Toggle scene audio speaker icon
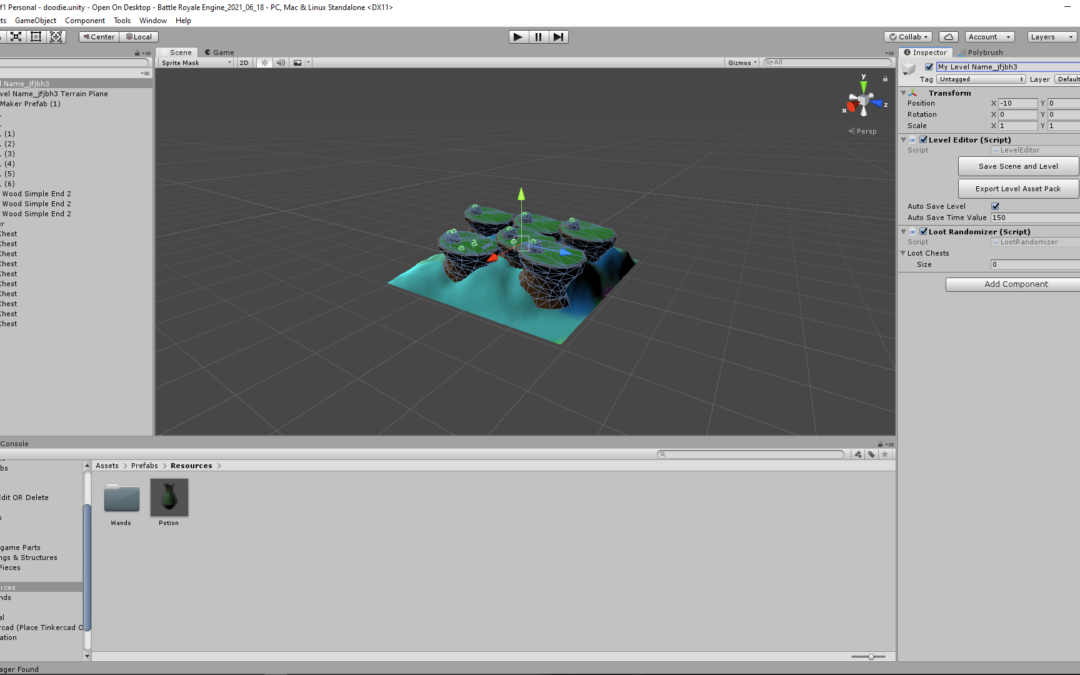This screenshot has width=1080, height=675. (x=281, y=63)
